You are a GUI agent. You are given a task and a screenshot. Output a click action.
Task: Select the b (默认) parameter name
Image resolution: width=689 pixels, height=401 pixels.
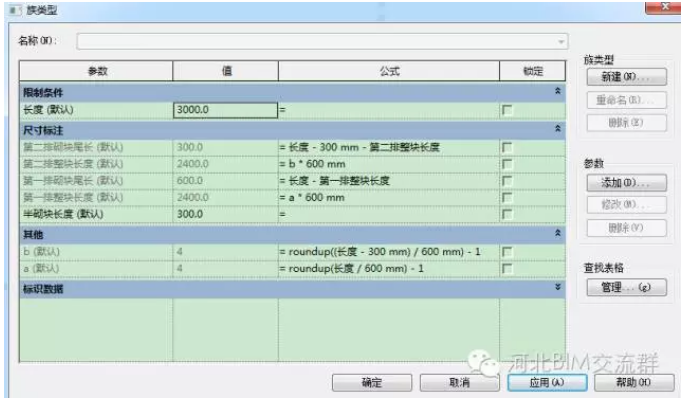pyautogui.click(x=41, y=252)
